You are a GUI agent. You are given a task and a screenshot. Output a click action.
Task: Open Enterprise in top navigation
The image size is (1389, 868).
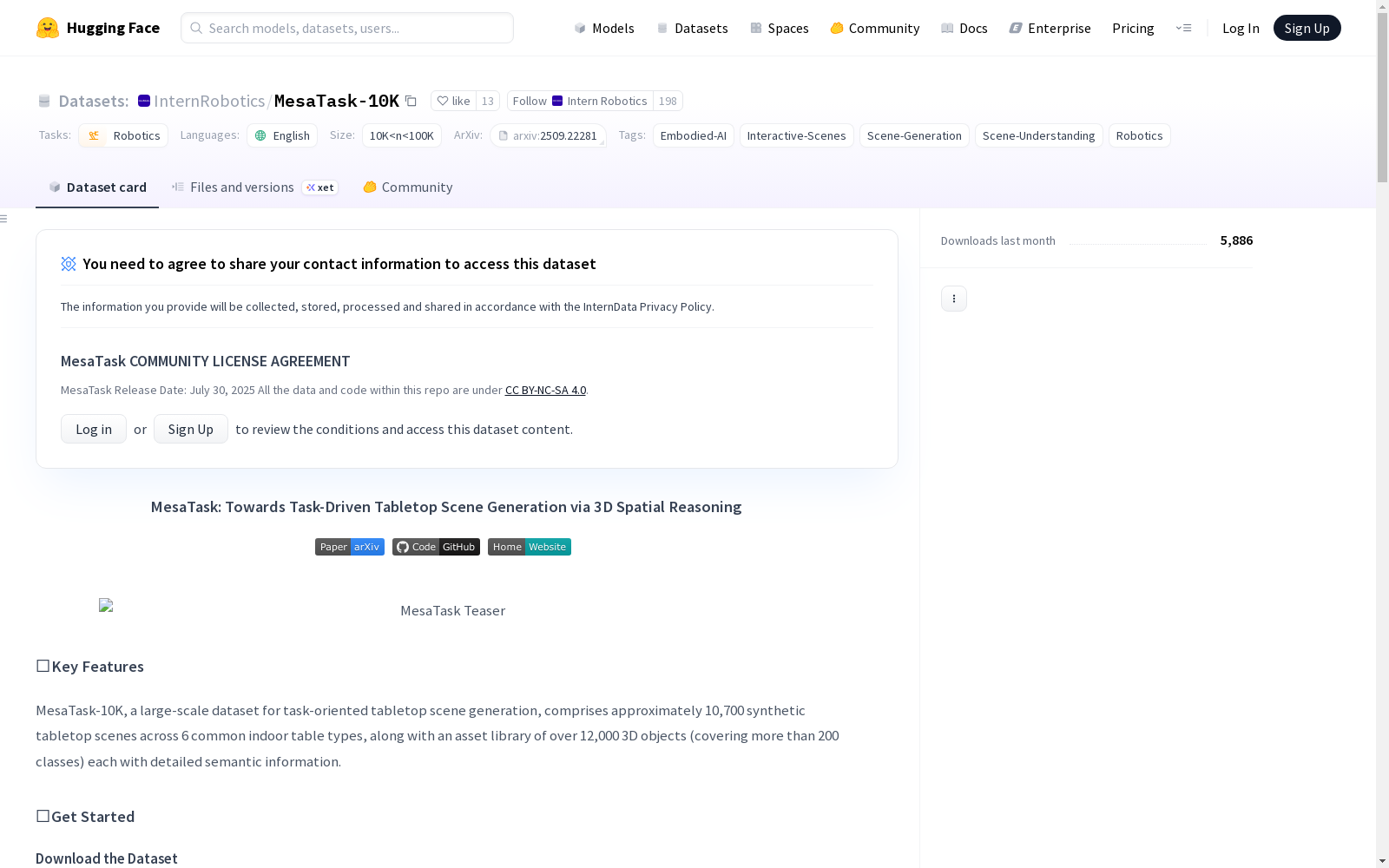[1050, 28]
